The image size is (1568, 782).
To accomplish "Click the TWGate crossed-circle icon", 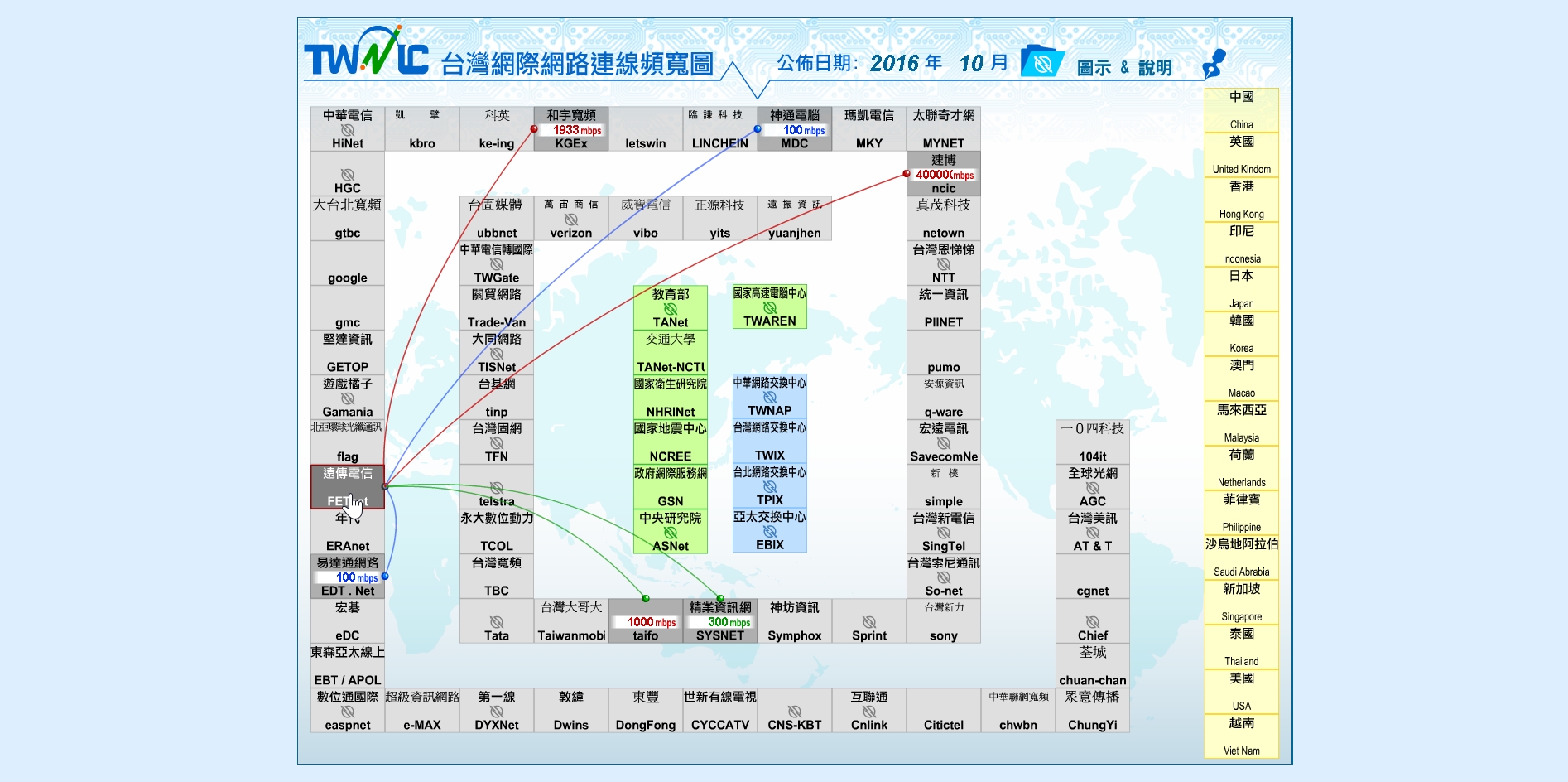I will (497, 264).
